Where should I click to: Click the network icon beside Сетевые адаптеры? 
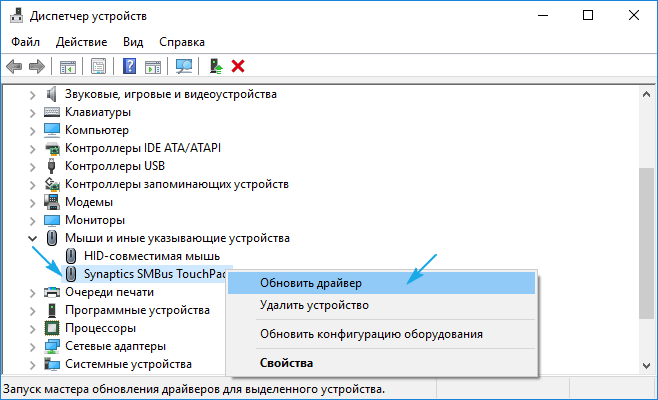[x=52, y=346]
